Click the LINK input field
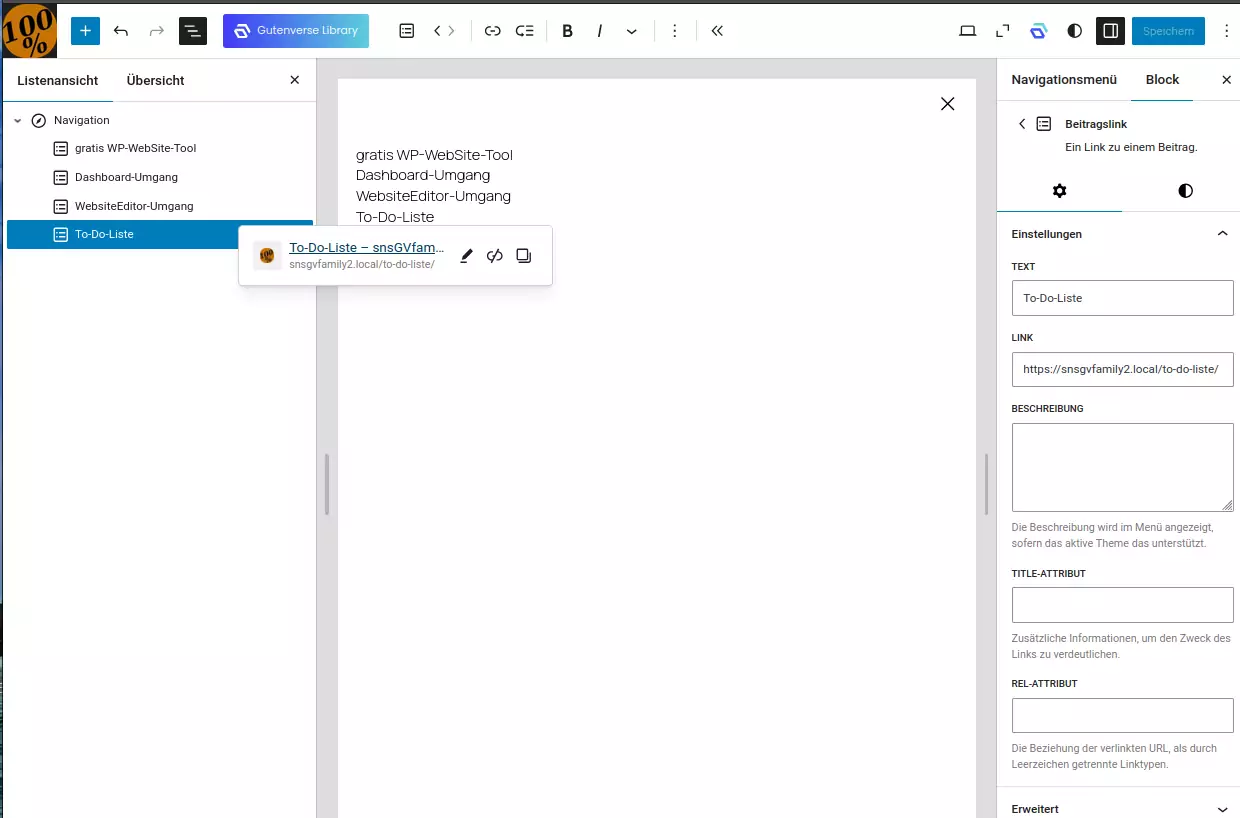This screenshot has width=1240, height=818. click(x=1123, y=369)
